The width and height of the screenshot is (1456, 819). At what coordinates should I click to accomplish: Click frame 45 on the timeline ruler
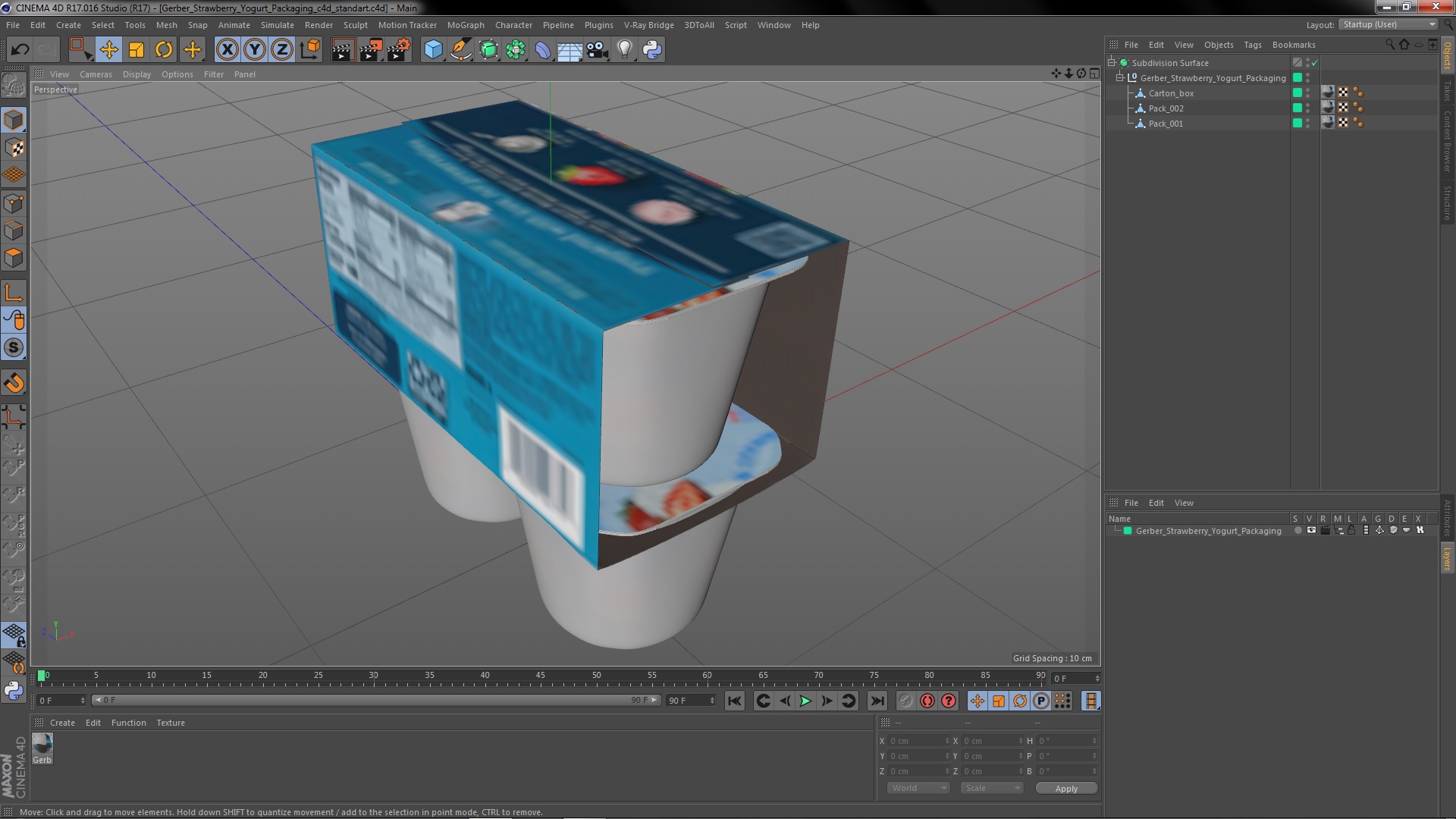tap(541, 676)
